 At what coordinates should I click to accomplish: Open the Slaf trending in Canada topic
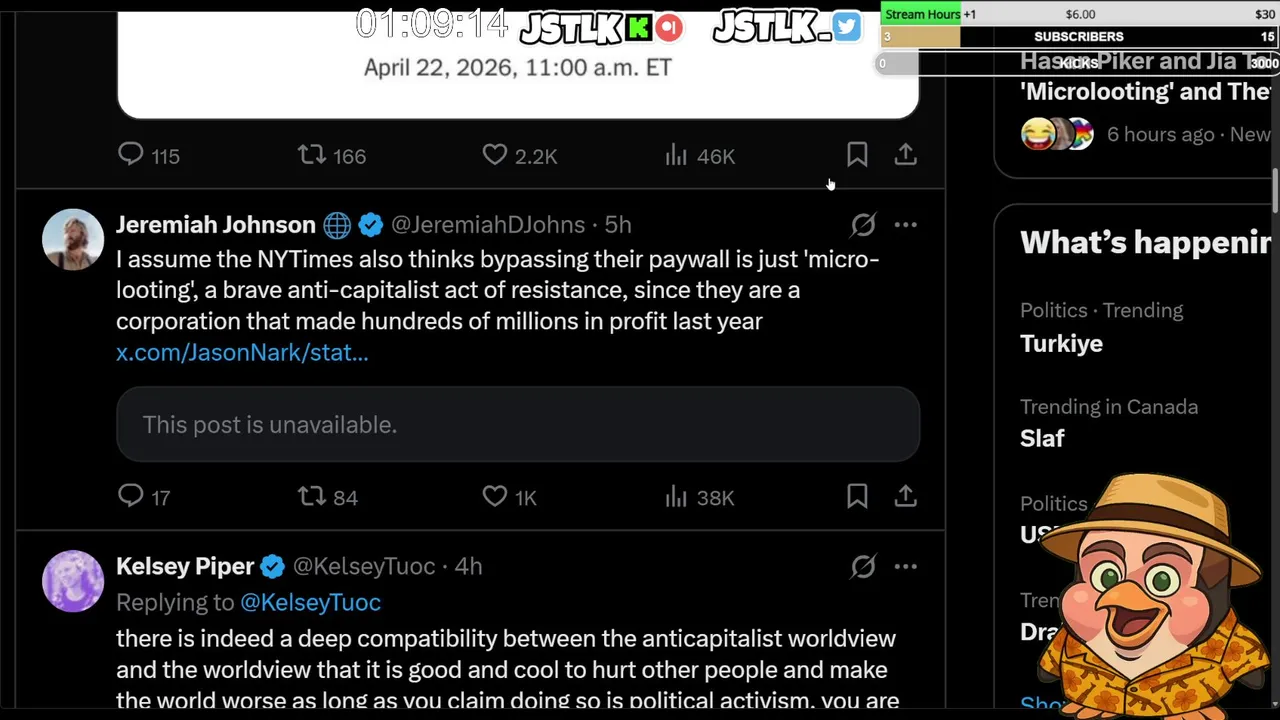tap(1042, 438)
